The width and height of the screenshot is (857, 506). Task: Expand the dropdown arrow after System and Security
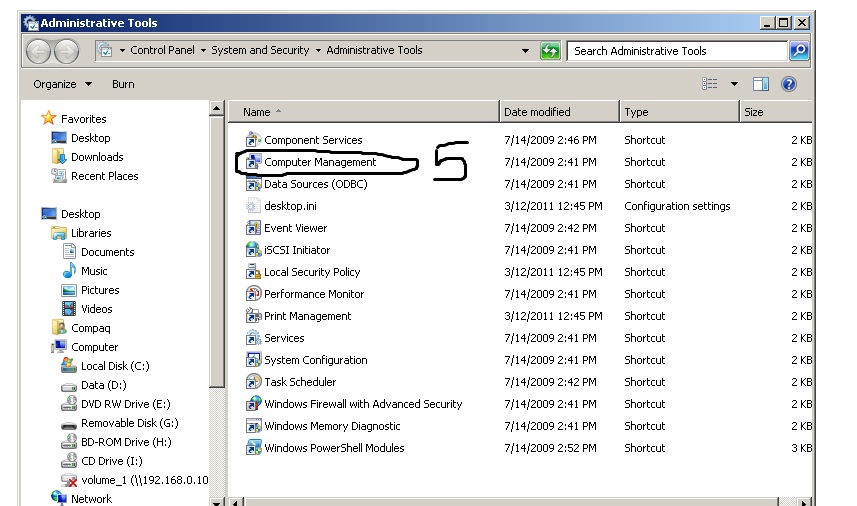[318, 50]
